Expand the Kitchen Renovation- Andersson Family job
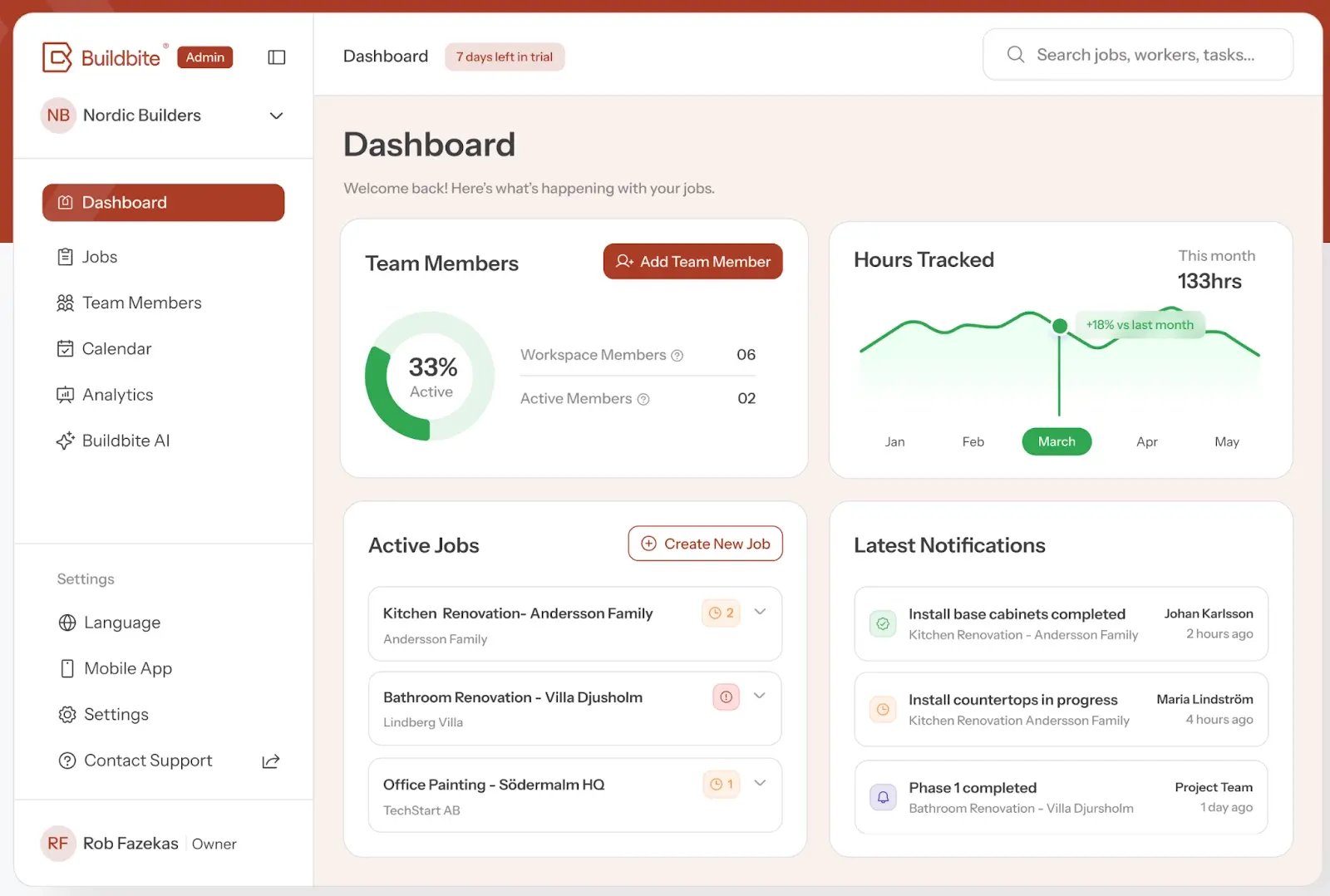The image size is (1330, 896). (x=759, y=611)
